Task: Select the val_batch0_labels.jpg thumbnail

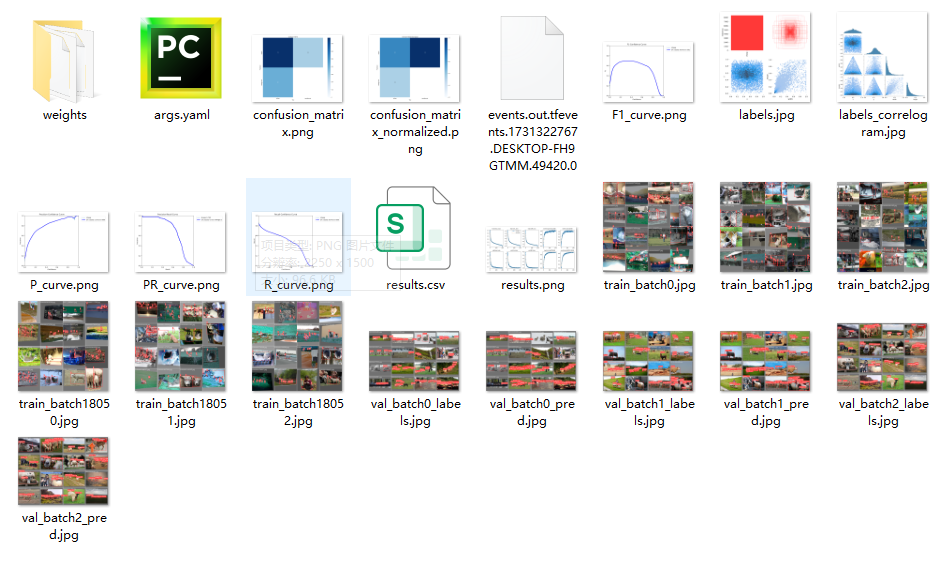Action: (414, 361)
